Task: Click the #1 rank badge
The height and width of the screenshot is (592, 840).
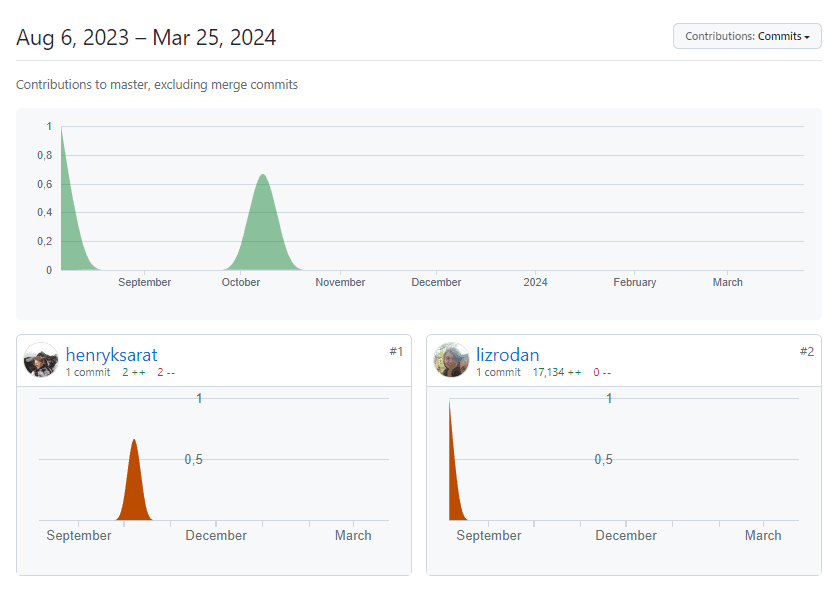Action: coord(396,351)
